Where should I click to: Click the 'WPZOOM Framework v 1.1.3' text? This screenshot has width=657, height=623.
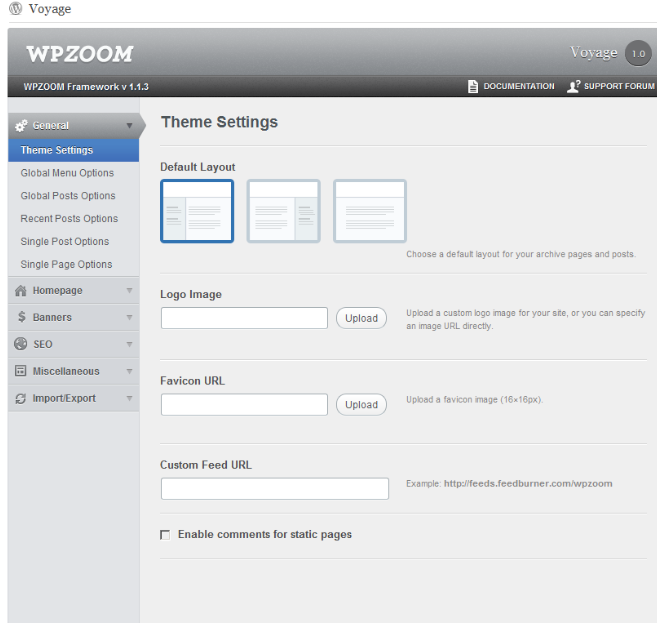tap(86, 87)
